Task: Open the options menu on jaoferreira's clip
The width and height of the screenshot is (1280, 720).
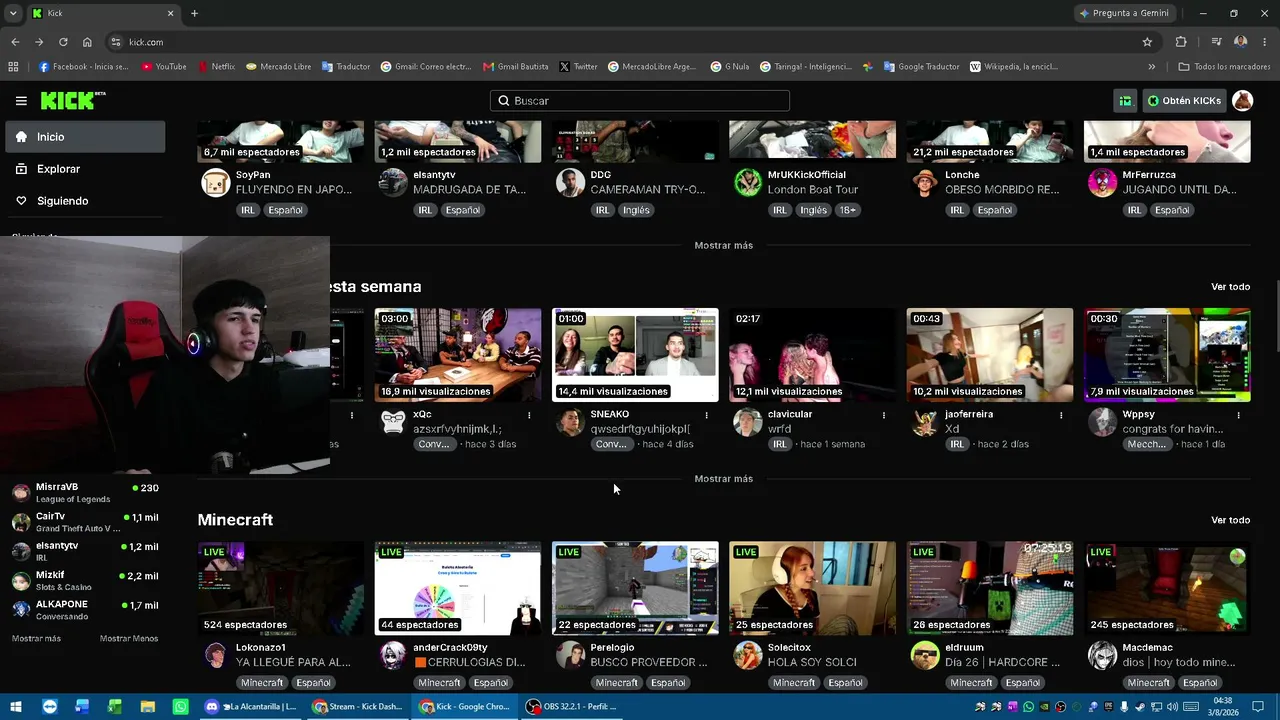Action: [1061, 414]
